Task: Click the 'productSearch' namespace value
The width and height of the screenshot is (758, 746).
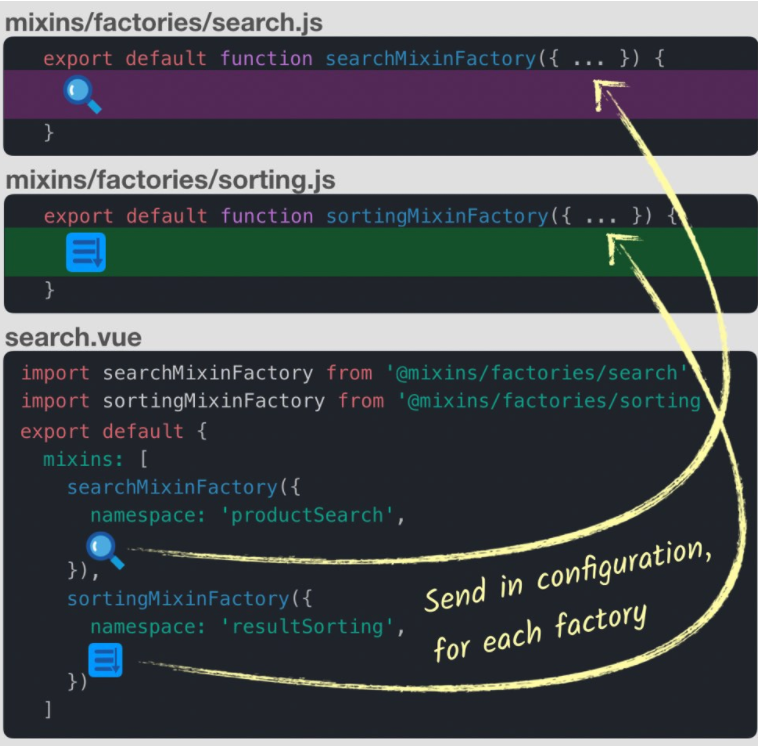Action: point(307,515)
